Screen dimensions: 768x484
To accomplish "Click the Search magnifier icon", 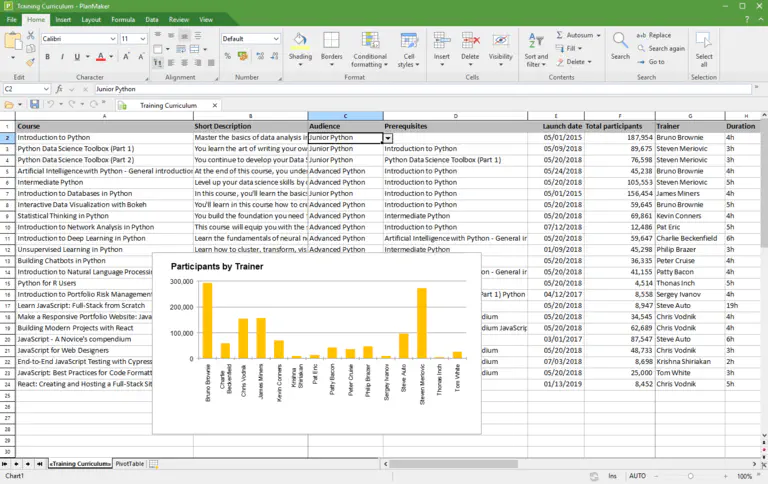I will point(620,40).
